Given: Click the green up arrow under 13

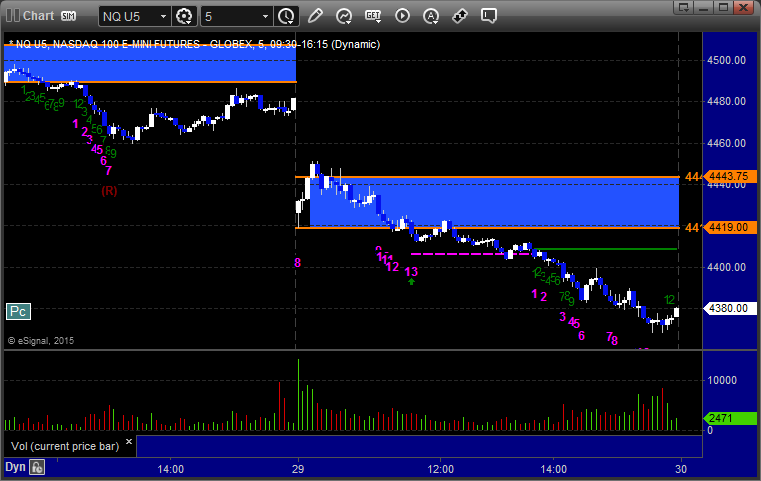Looking at the screenshot, I should (x=412, y=282).
